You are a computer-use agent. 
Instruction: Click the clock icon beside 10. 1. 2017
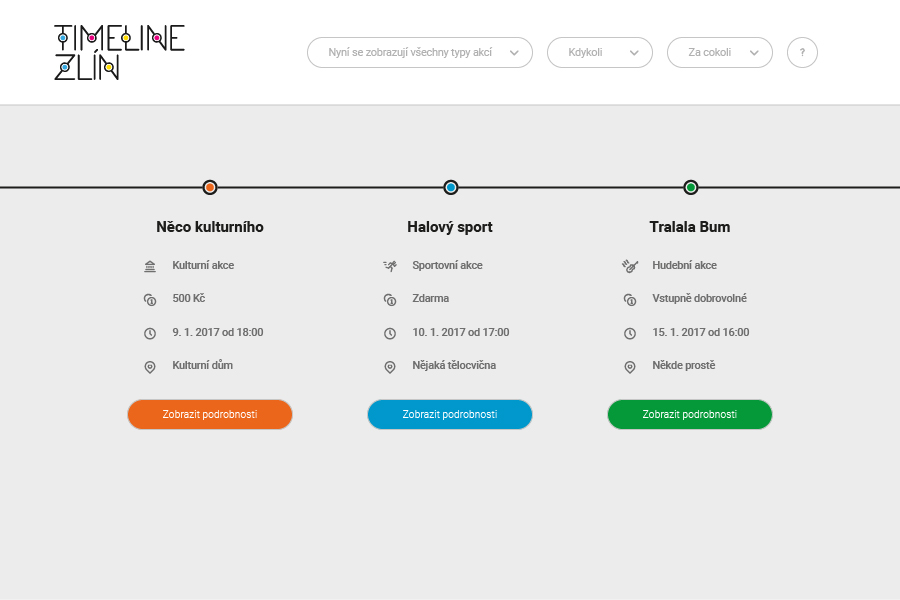click(390, 333)
